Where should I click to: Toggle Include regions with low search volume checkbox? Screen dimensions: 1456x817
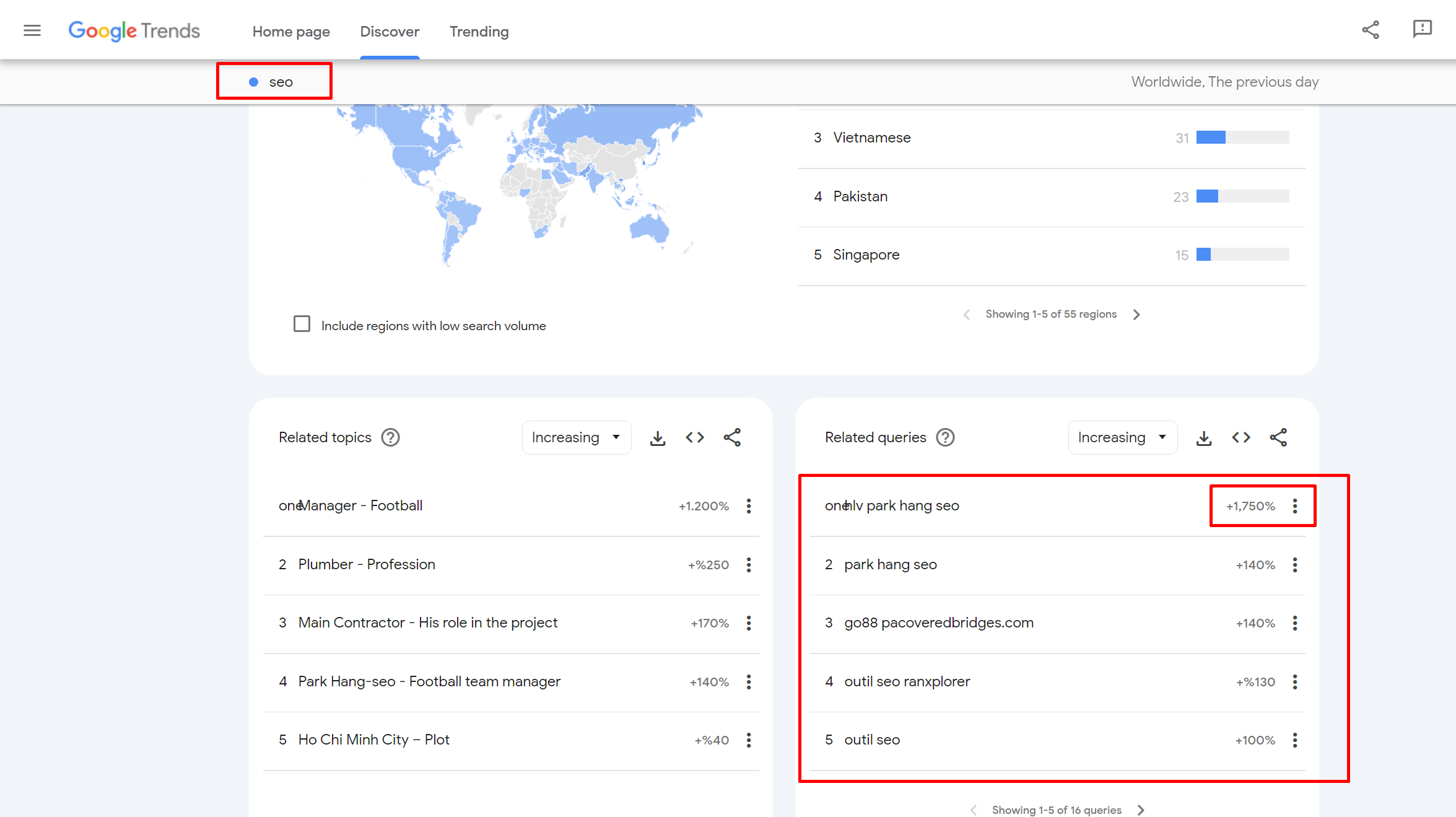(x=302, y=324)
